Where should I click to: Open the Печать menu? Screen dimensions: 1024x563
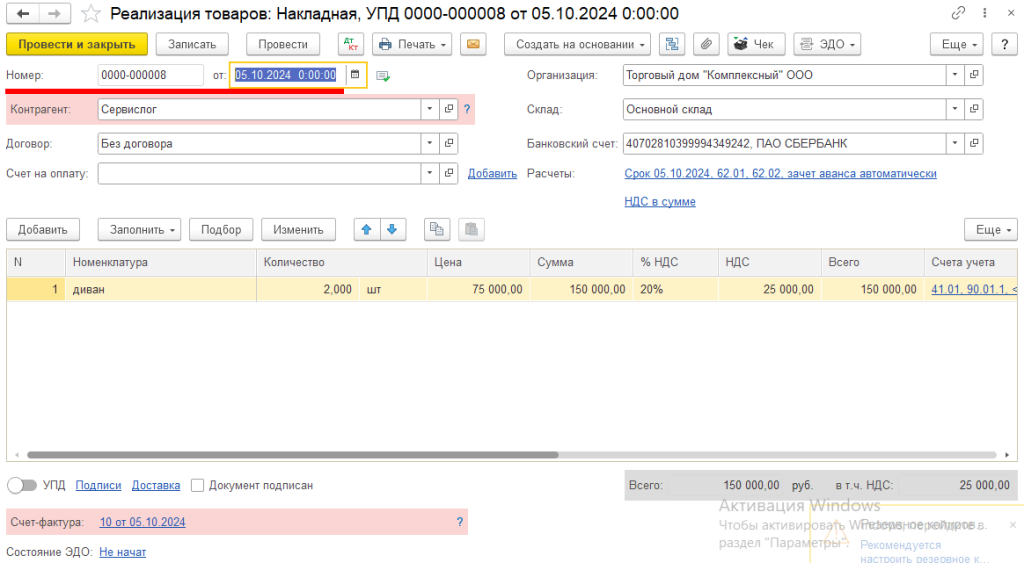click(x=412, y=44)
